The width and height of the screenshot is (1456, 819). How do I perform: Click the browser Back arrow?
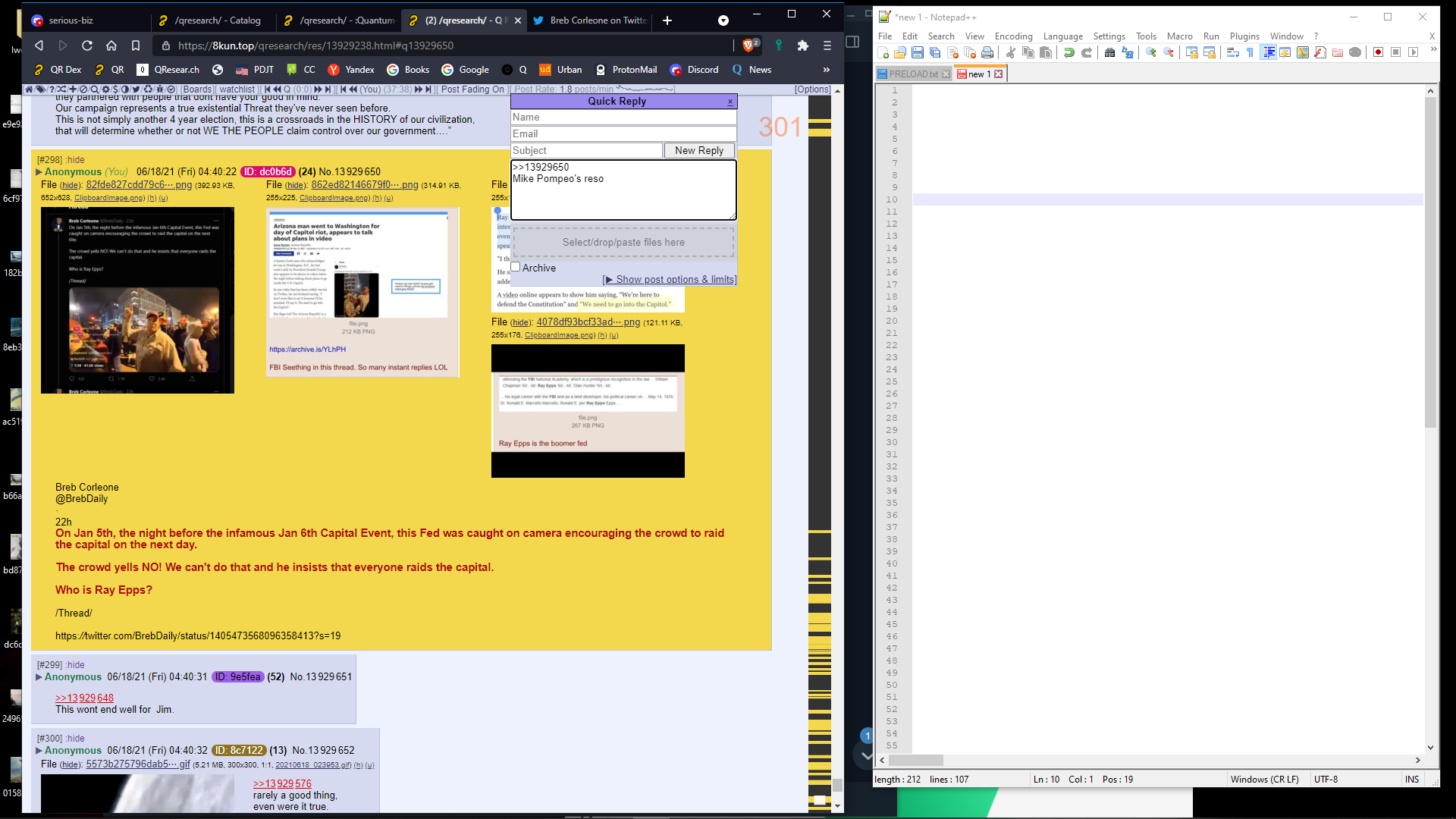coord(39,45)
